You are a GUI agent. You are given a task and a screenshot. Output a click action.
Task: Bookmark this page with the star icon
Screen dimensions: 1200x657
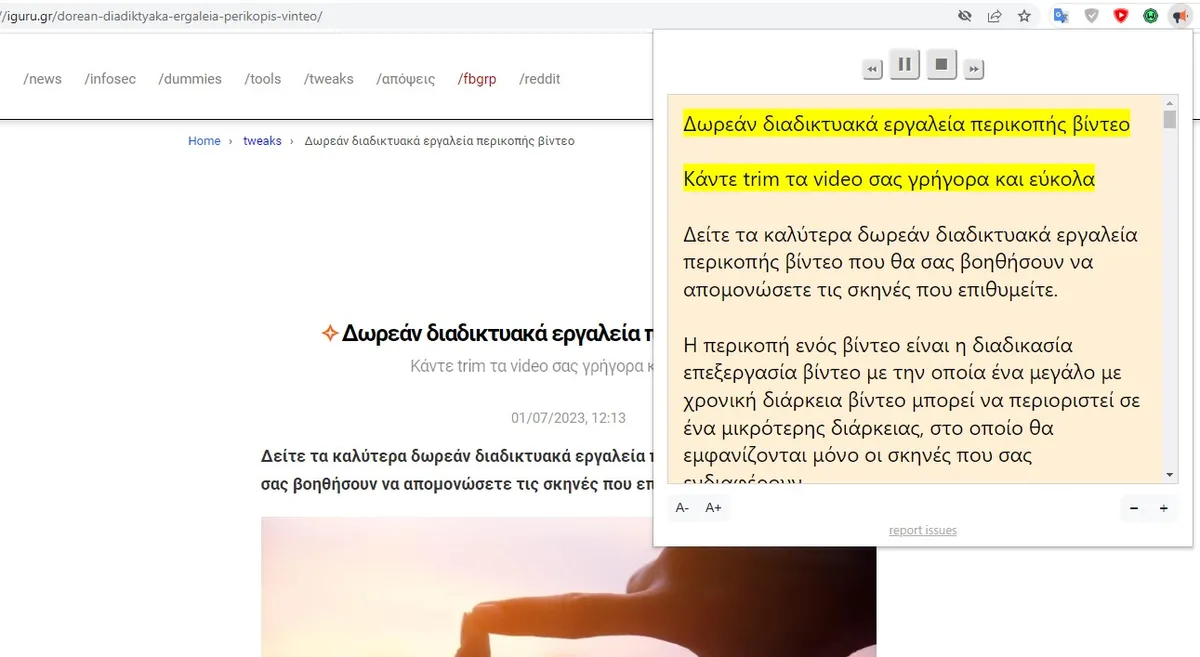click(1024, 16)
